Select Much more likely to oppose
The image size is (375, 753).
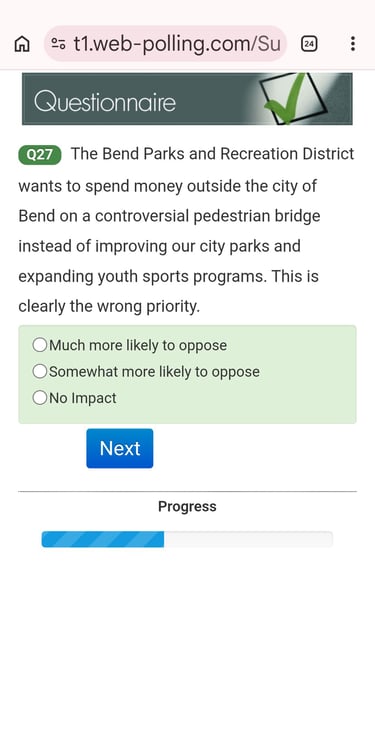pyautogui.click(x=40, y=345)
